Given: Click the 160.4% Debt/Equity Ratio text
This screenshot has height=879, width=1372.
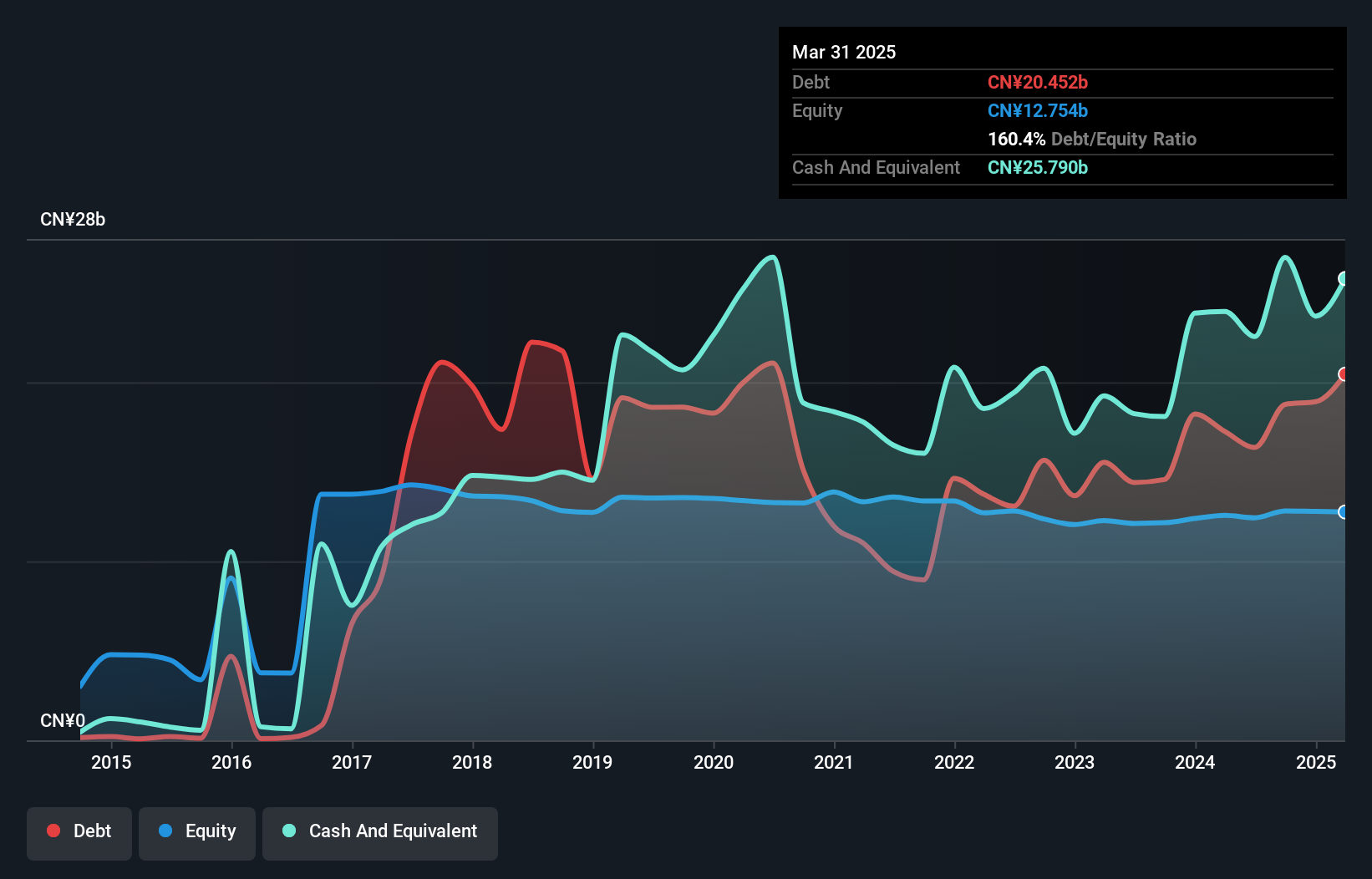Looking at the screenshot, I should point(1092,139).
